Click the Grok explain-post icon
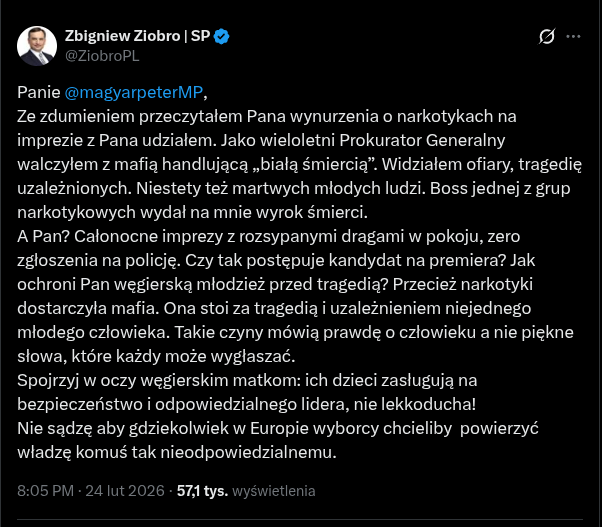This screenshot has width=602, height=527. tap(547, 37)
